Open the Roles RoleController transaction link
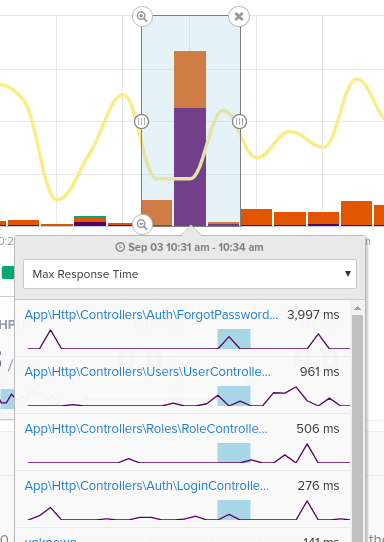This screenshot has height=542, width=384. [x=146, y=429]
